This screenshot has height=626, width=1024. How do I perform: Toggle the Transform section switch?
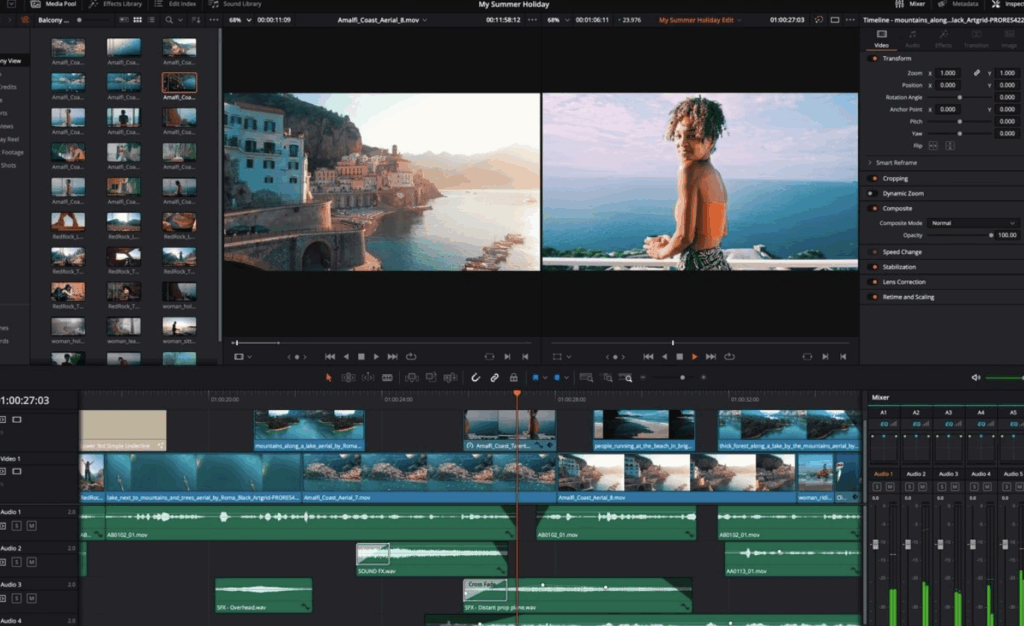[x=874, y=58]
